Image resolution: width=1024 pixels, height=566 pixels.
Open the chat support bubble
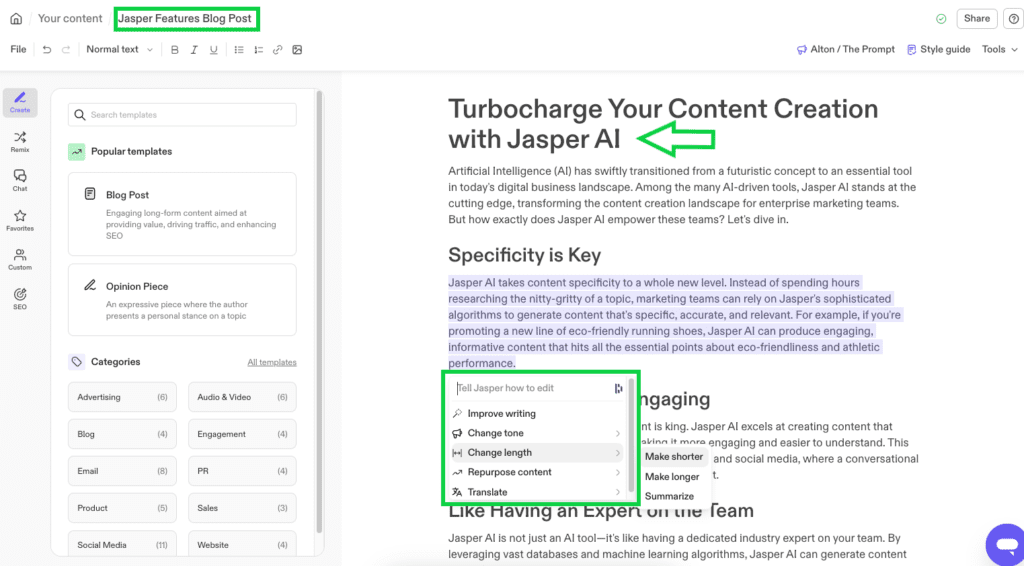(1006, 544)
